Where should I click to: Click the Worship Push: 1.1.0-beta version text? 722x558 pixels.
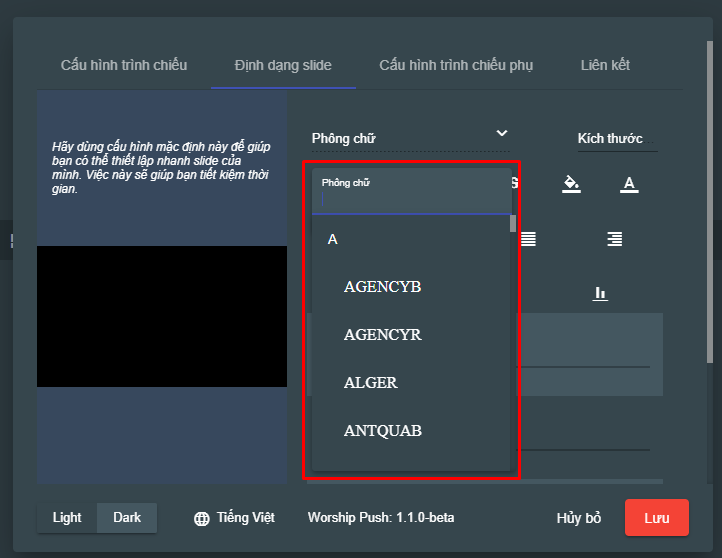click(x=381, y=517)
